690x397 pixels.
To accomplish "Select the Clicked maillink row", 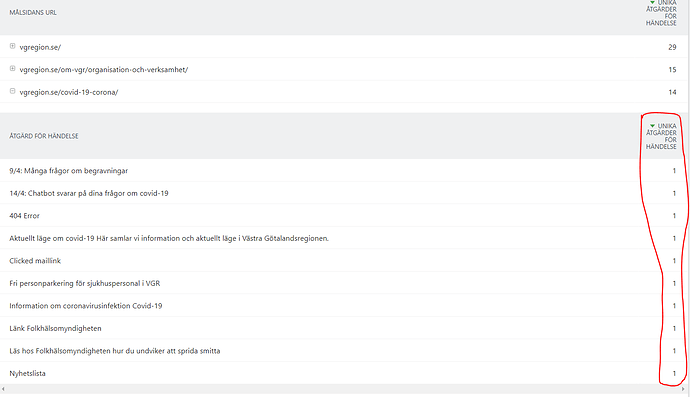I will tap(345, 261).
